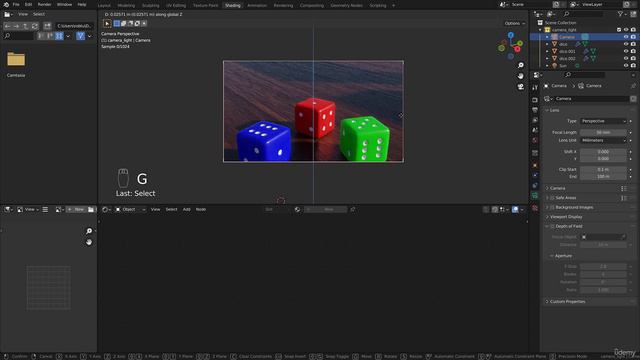Image resolution: width=640 pixels, height=360 pixels.
Task: Switch to the Animation workspace tab
Action: point(257,5)
